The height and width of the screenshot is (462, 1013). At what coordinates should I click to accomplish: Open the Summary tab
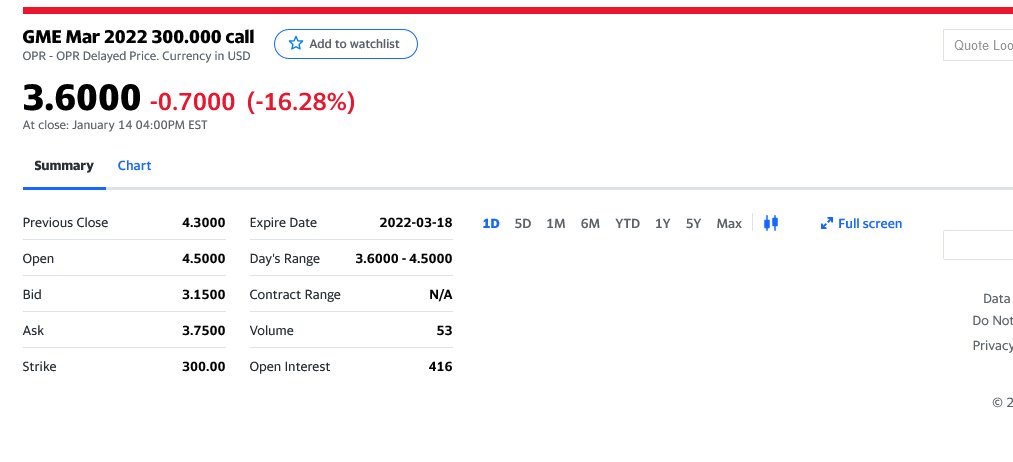tap(64, 165)
